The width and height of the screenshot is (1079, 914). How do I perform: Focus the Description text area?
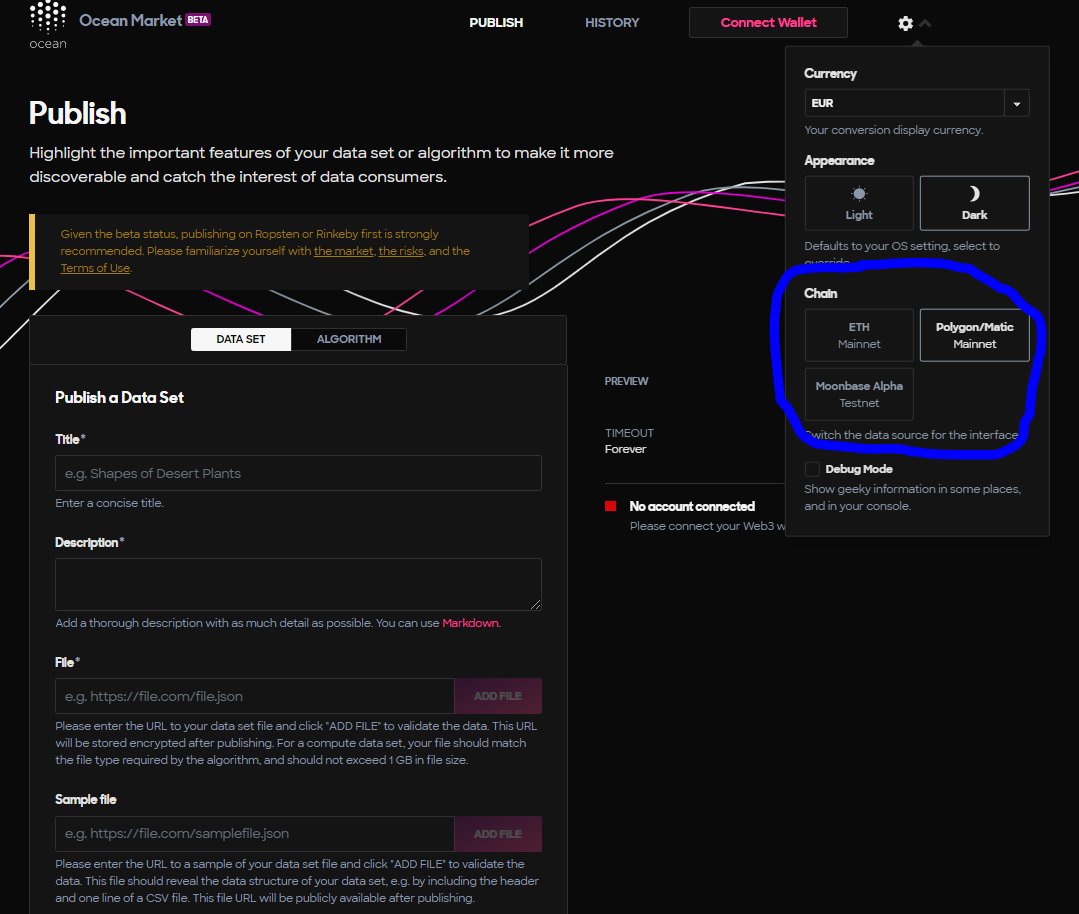tap(298, 584)
